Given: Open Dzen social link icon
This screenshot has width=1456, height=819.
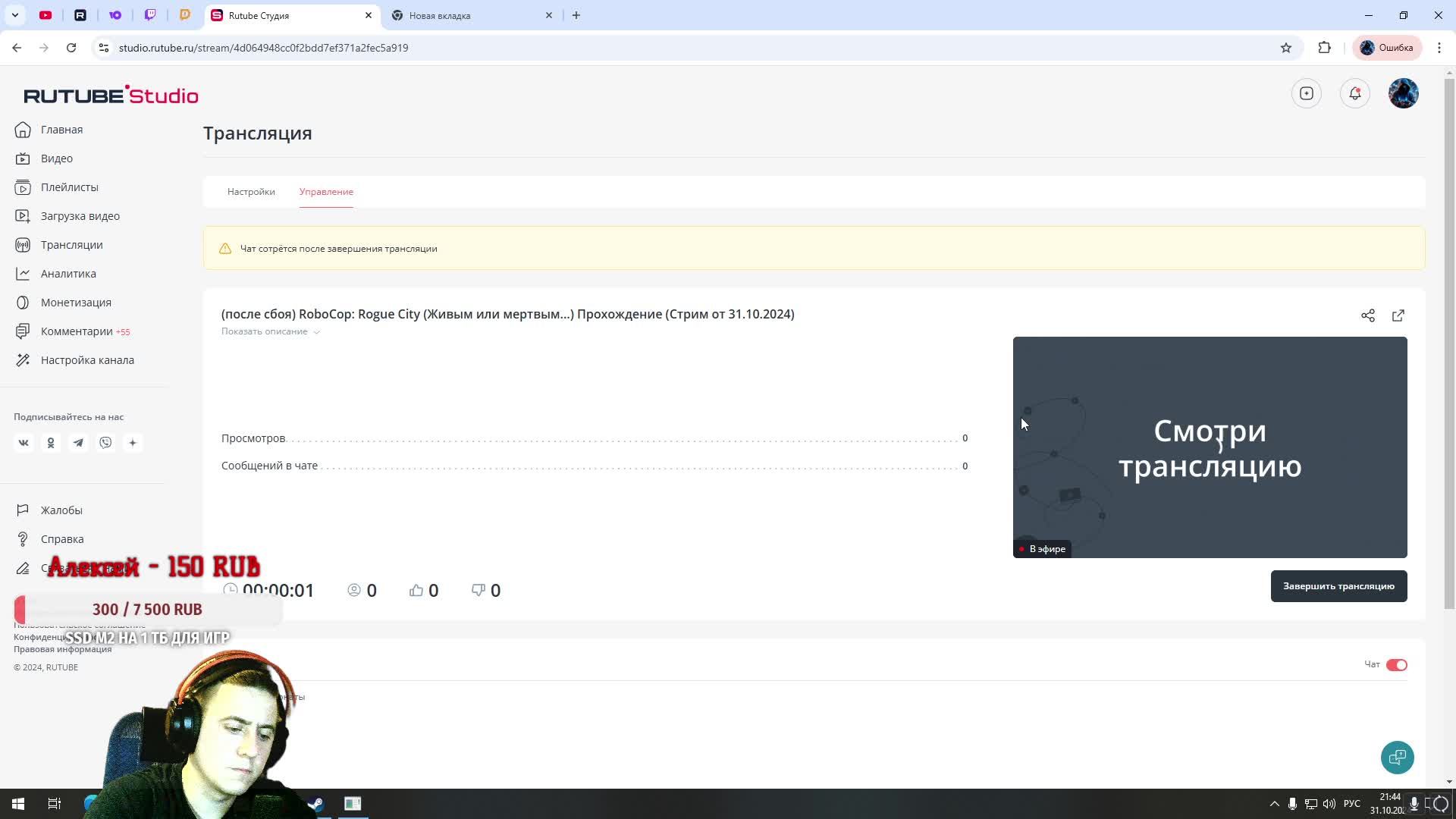Looking at the screenshot, I should coord(133,443).
